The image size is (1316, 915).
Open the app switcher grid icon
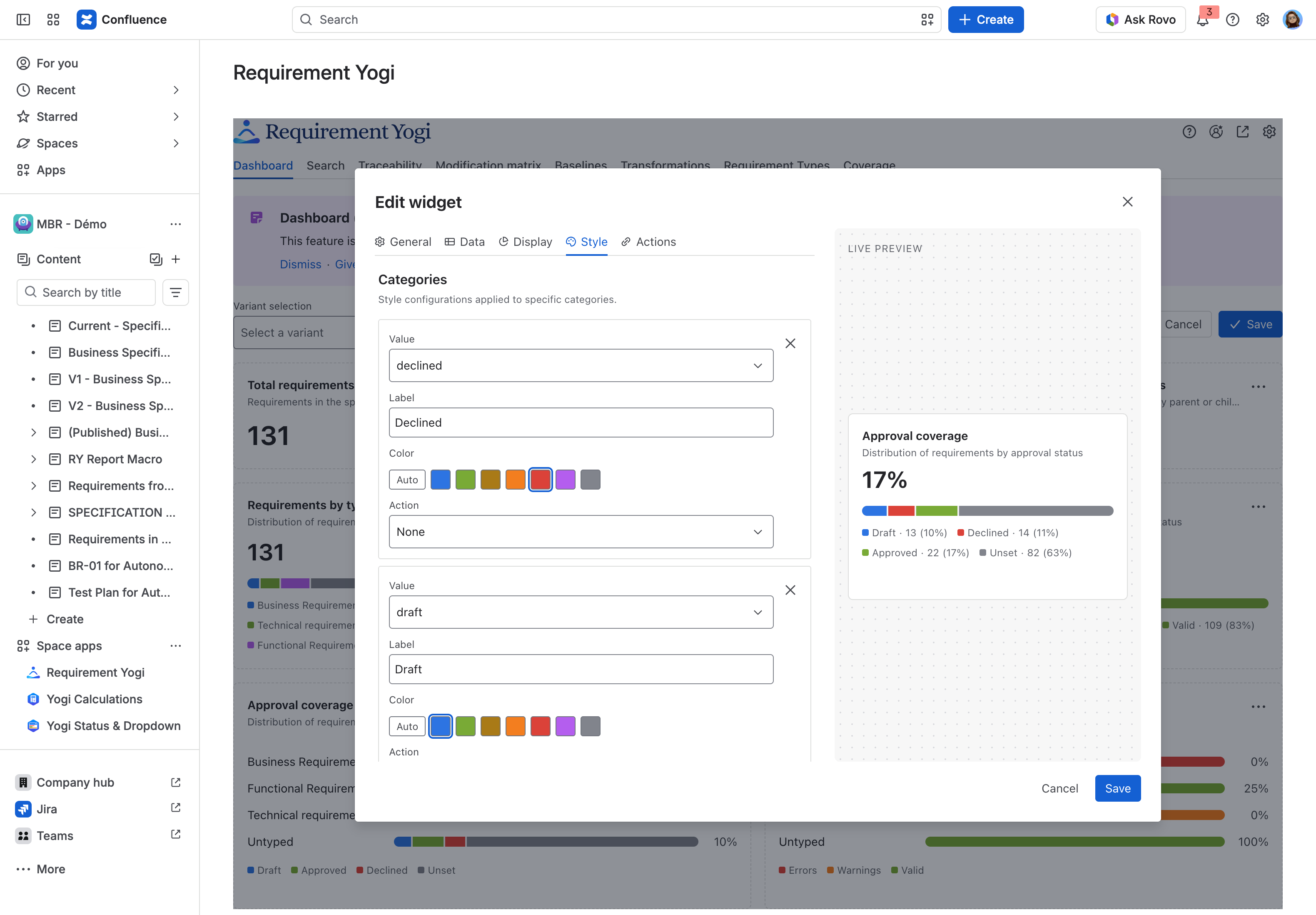coord(53,20)
